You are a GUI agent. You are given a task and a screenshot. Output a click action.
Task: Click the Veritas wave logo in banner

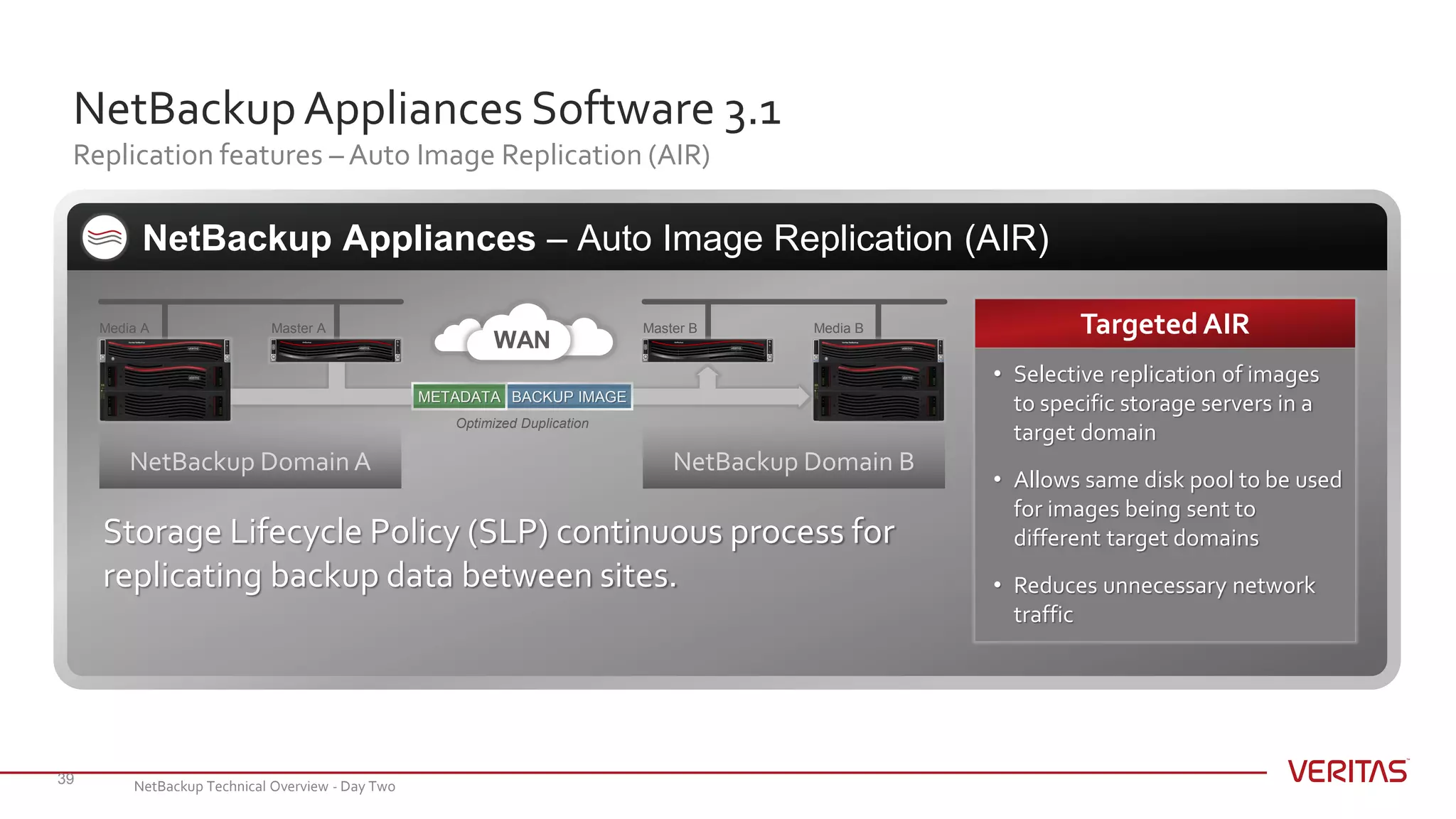tap(105, 237)
